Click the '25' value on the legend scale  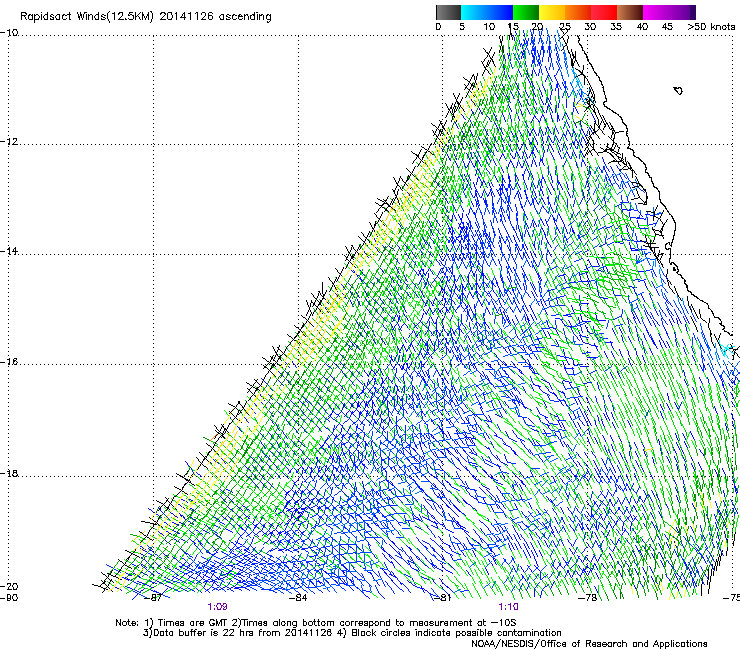pos(564,27)
